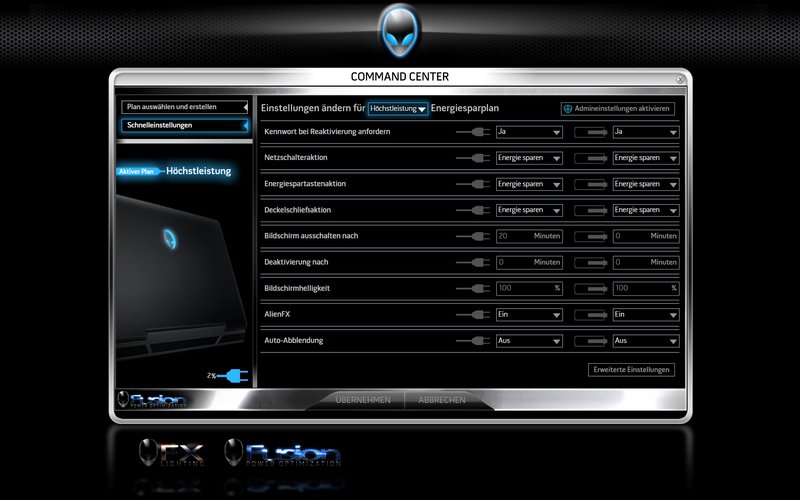Click plugged-in icon for Kennwort bei Reaktivierung row
The image size is (800, 500).
point(473,132)
